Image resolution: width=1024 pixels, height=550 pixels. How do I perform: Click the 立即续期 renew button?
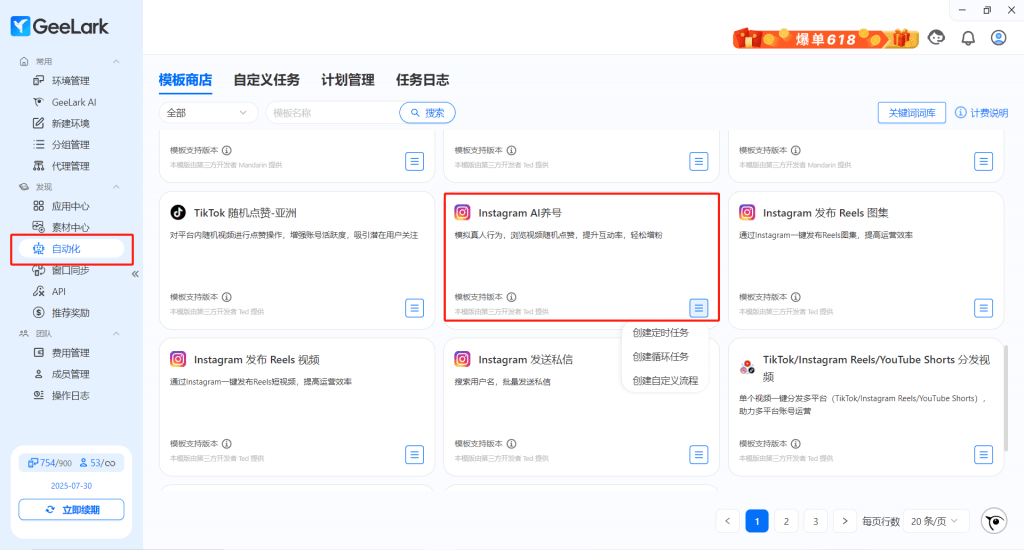71,510
